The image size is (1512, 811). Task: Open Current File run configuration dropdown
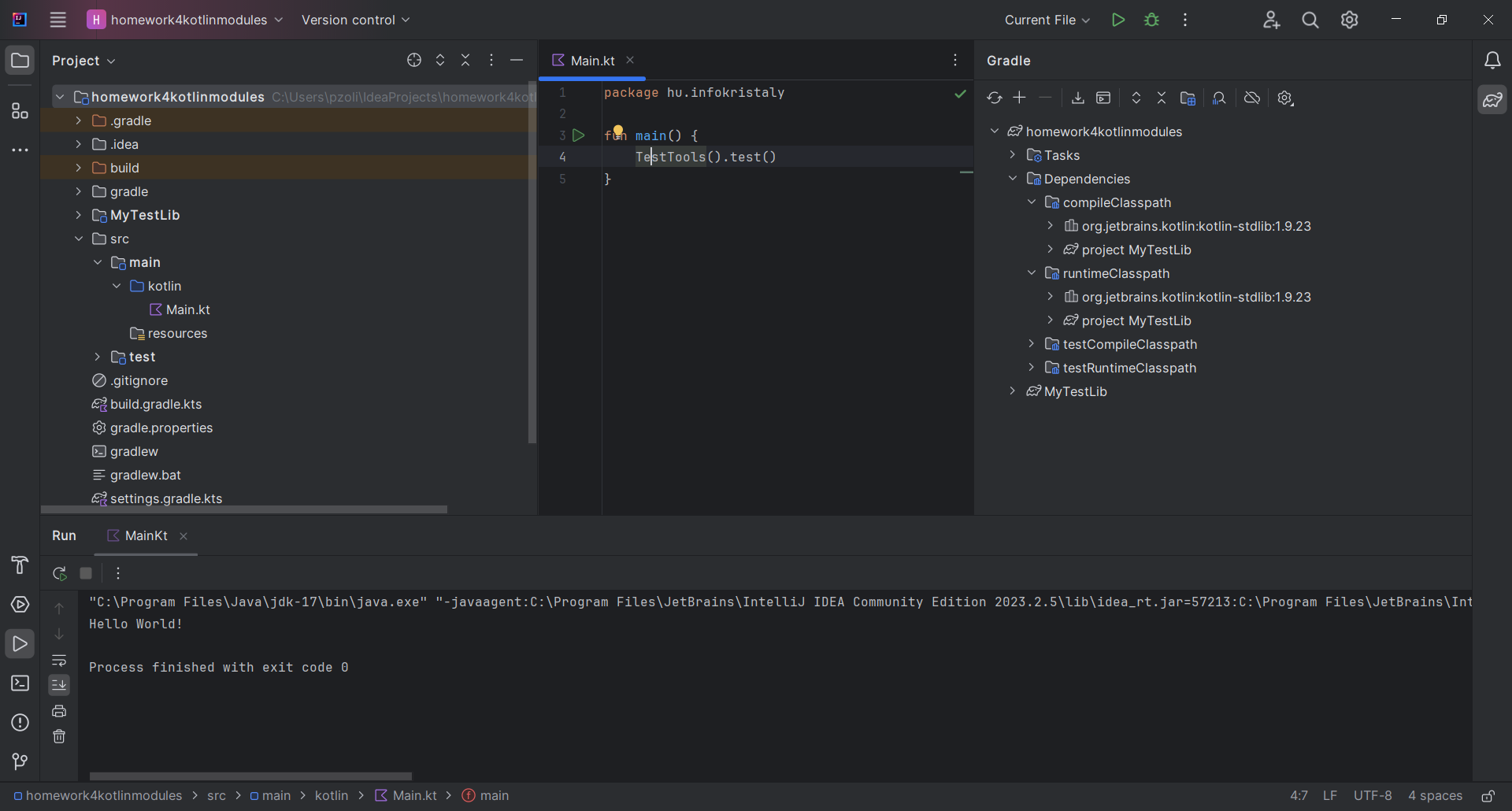click(1047, 20)
